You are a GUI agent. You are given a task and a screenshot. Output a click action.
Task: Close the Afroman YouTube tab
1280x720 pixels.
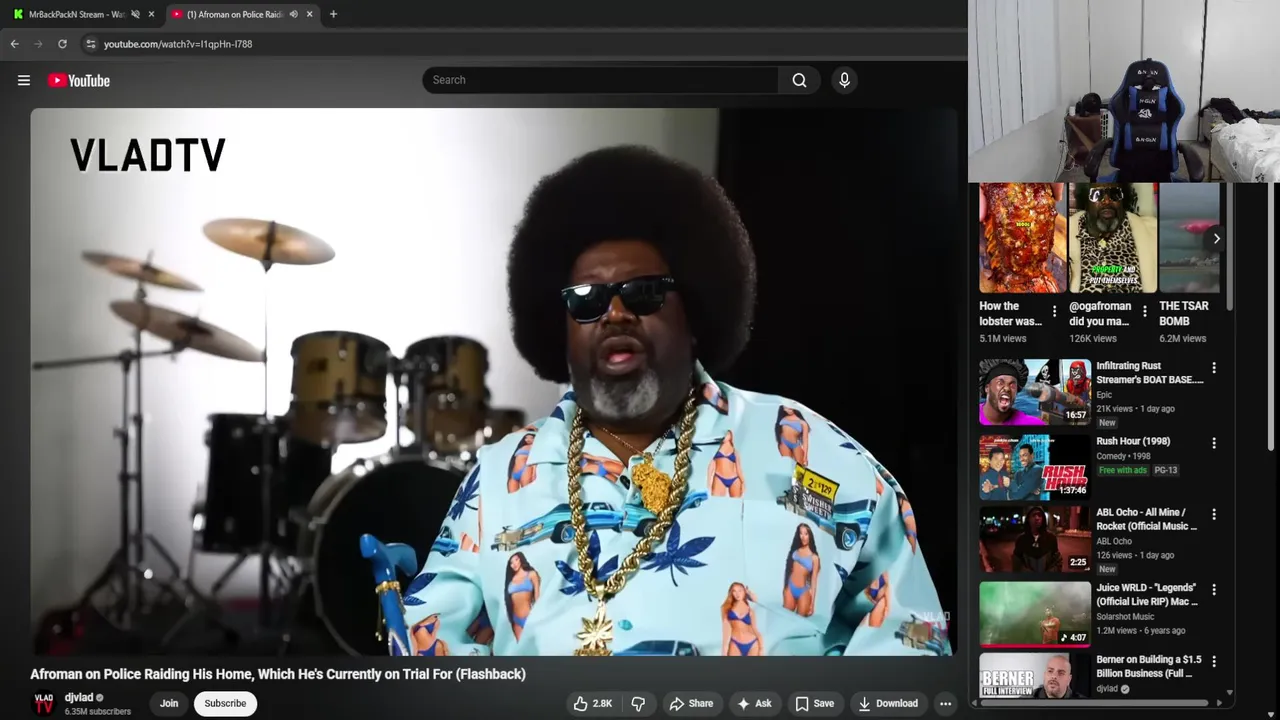click(309, 14)
